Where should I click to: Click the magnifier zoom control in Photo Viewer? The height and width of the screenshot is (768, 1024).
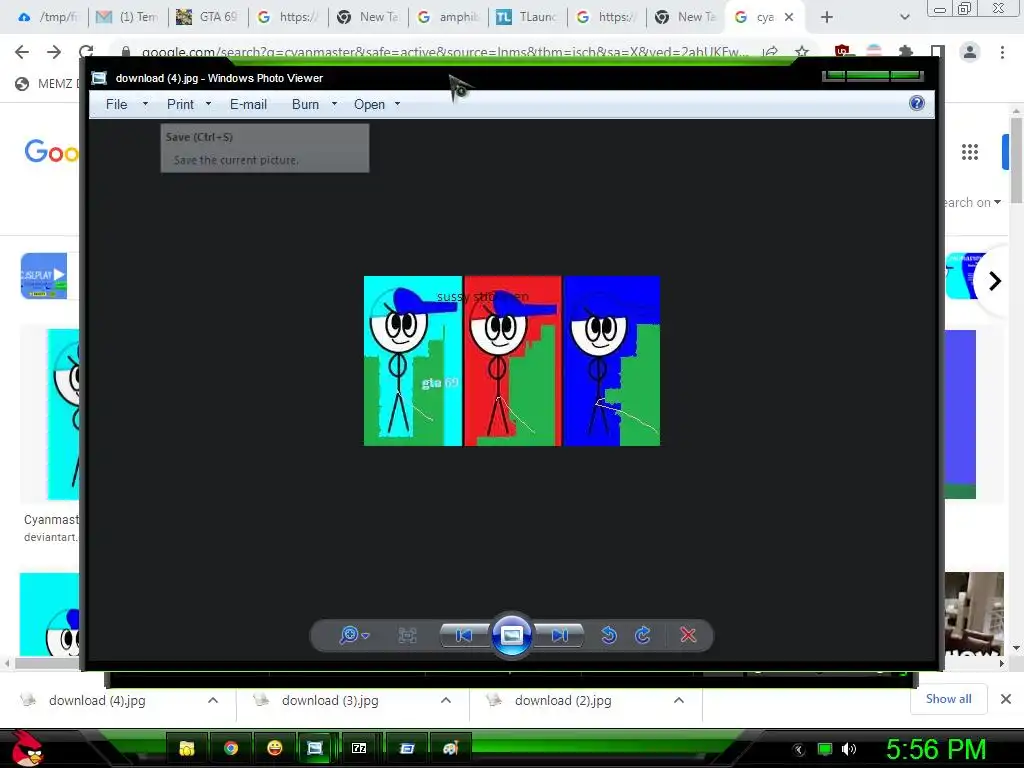pyautogui.click(x=349, y=635)
